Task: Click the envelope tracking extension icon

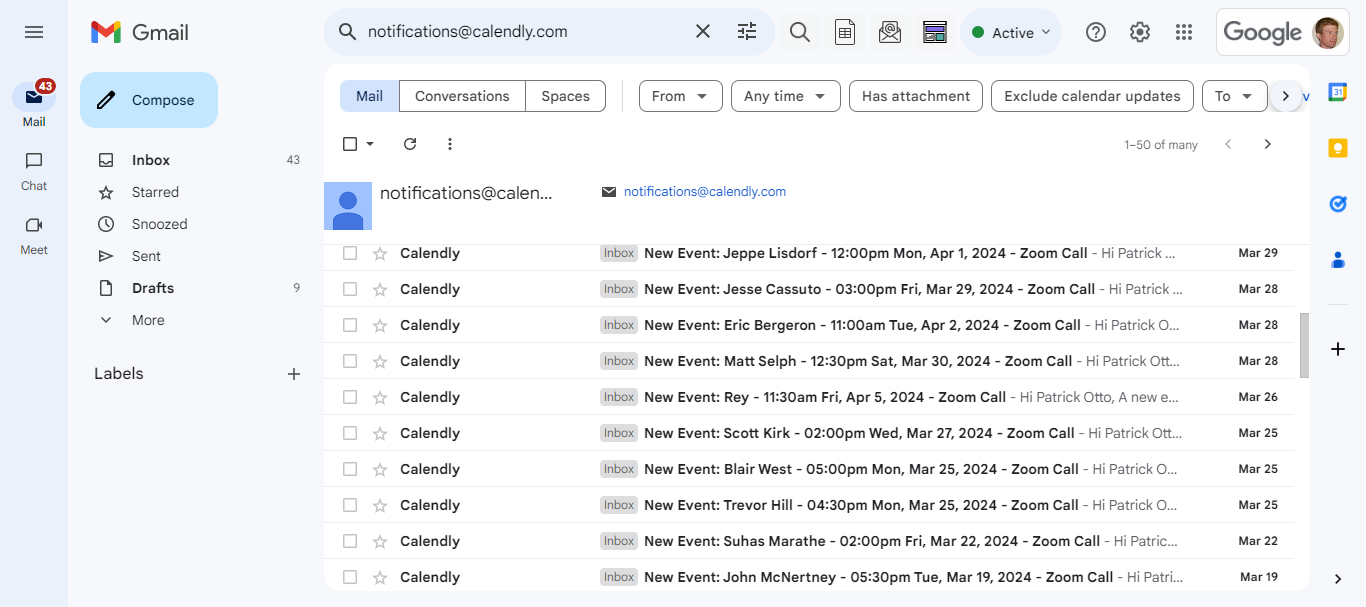Action: coord(890,32)
